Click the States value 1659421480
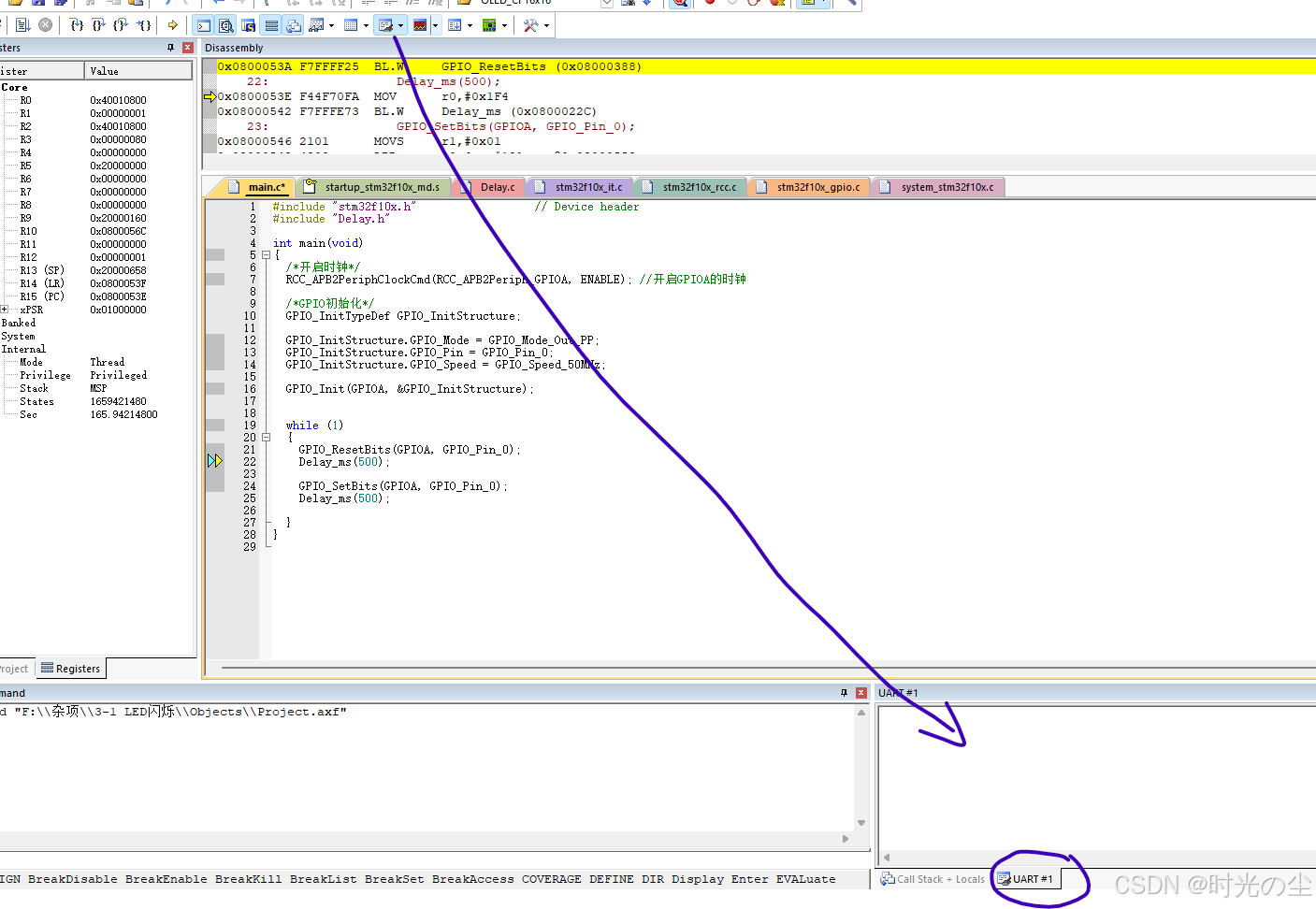 (119, 401)
